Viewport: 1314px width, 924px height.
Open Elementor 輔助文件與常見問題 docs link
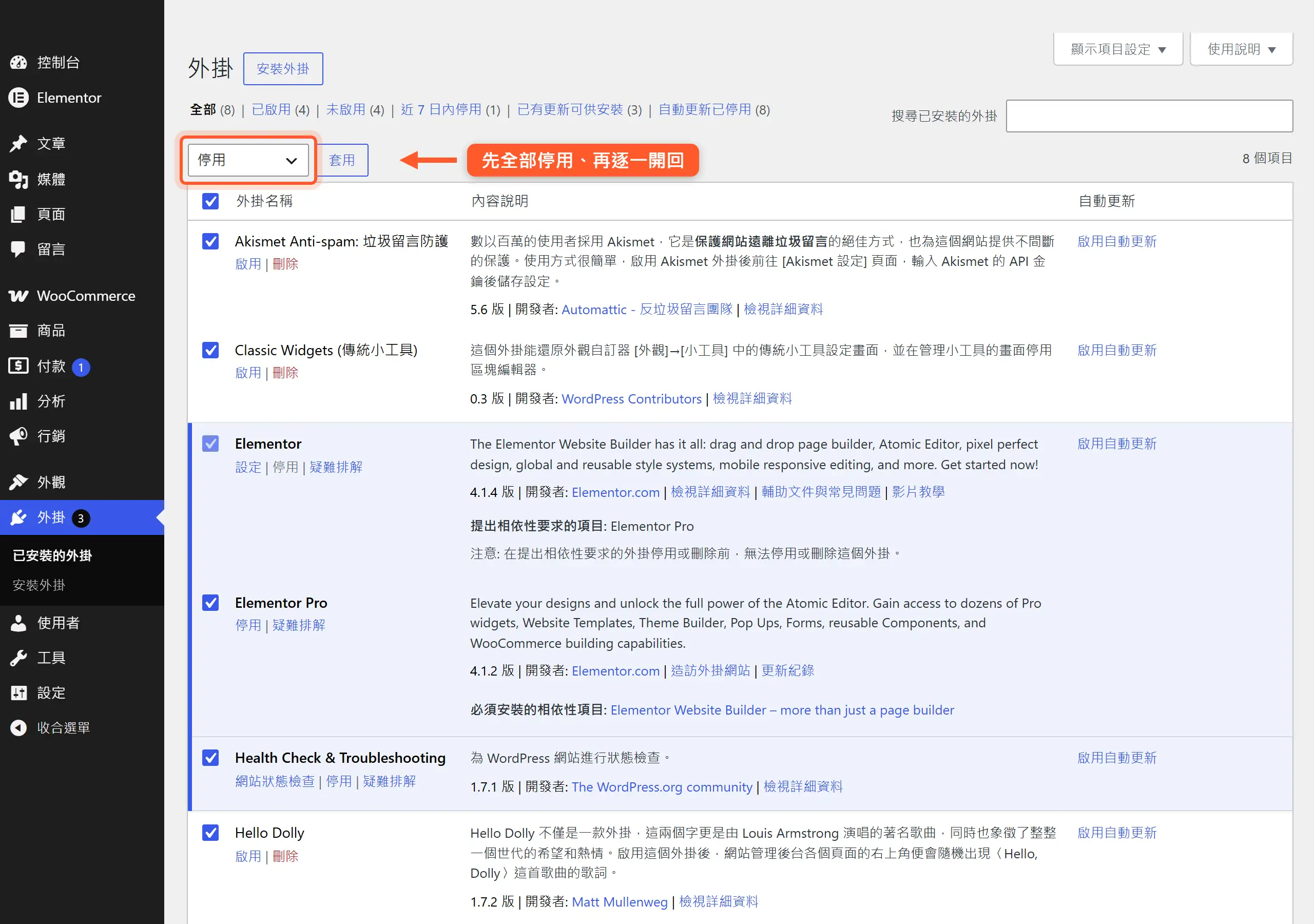coord(821,492)
